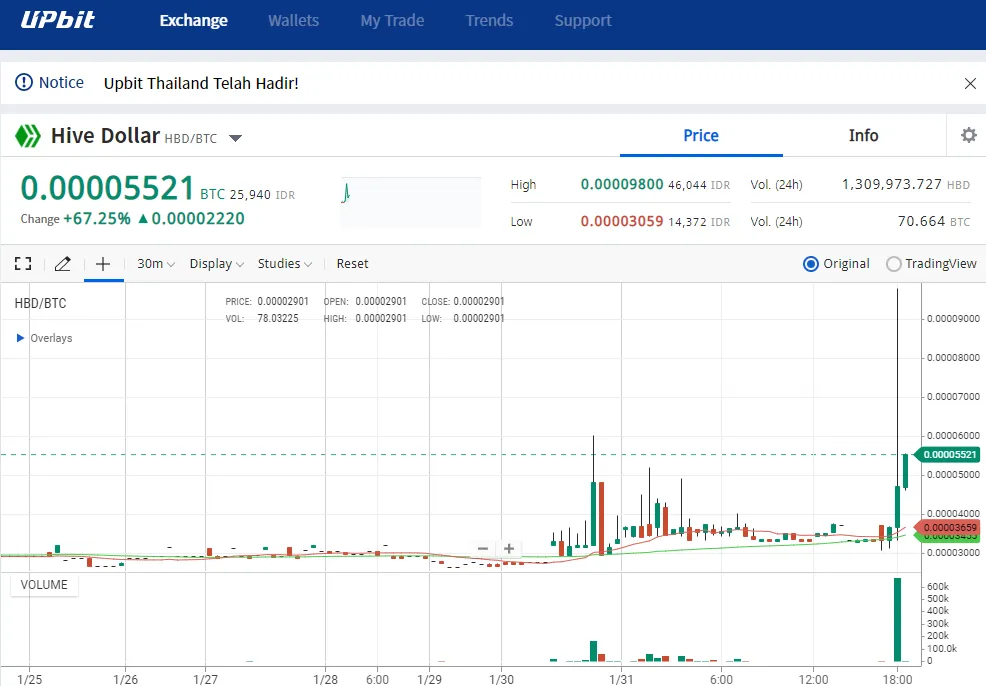Click the mini price sparkline thumbnail

click(411, 202)
